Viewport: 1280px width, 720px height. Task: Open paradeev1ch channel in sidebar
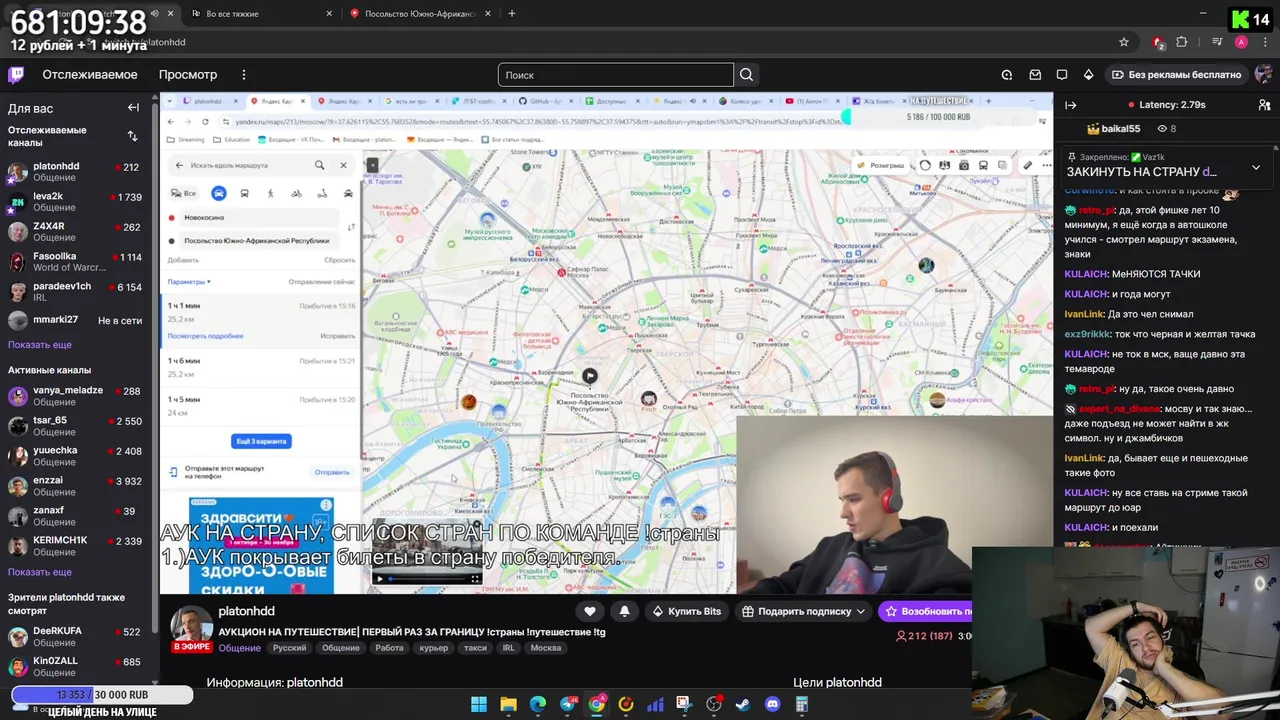pos(74,291)
